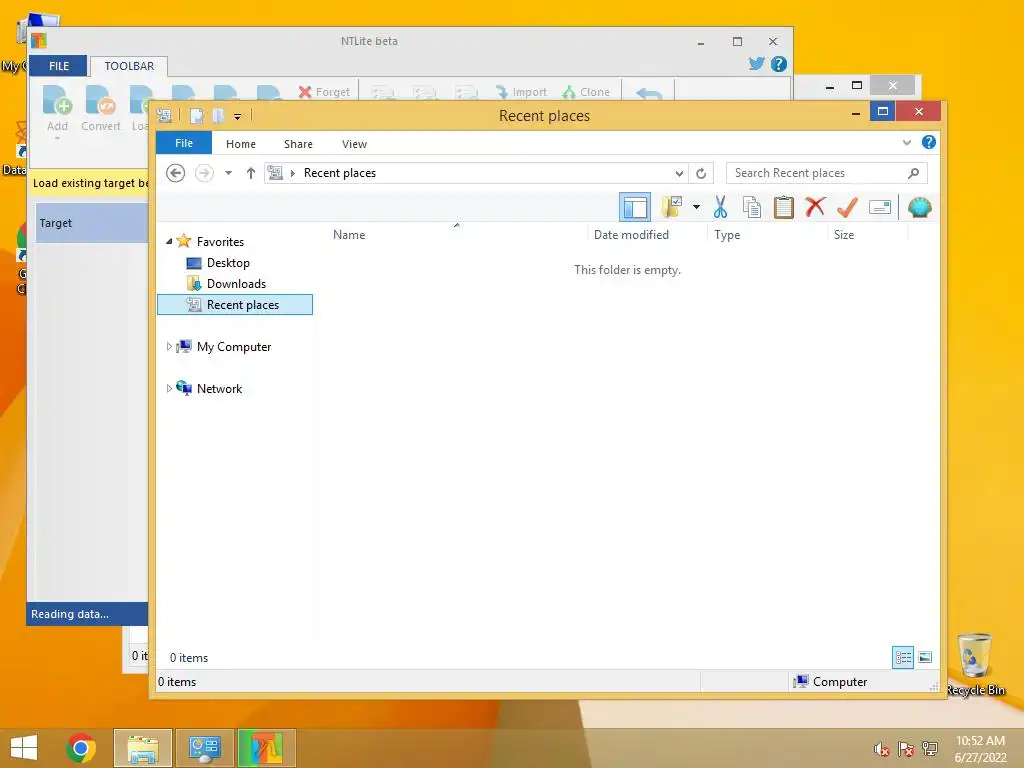Select My Computer in the navigation pane
Image resolution: width=1024 pixels, height=768 pixels.
[233, 347]
